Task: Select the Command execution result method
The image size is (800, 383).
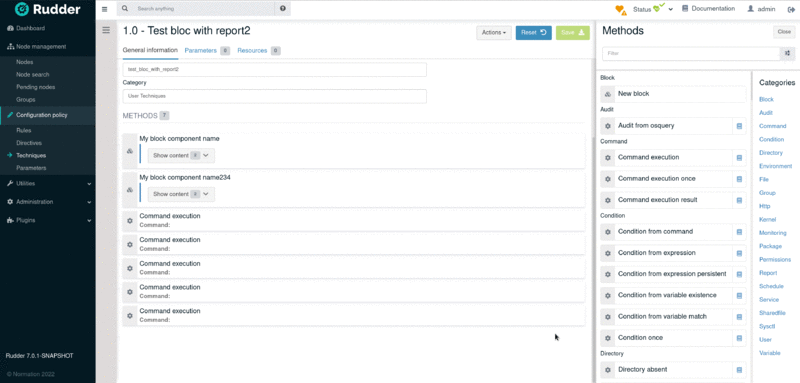Action: [x=673, y=200]
